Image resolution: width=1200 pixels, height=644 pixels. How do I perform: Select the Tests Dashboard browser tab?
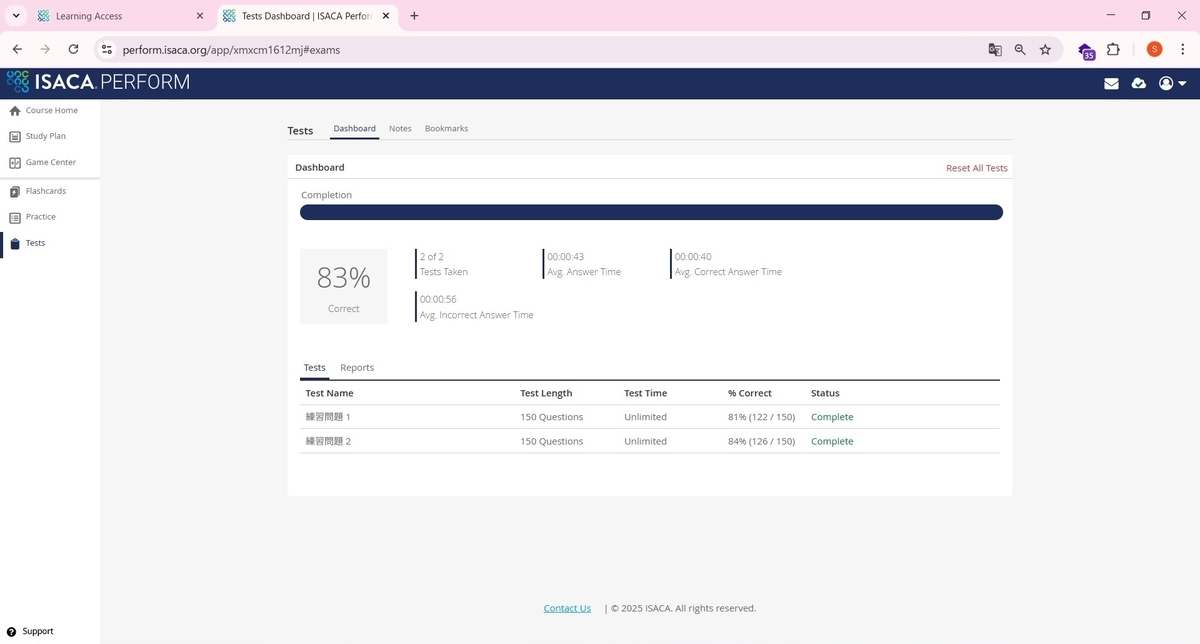tap(307, 16)
